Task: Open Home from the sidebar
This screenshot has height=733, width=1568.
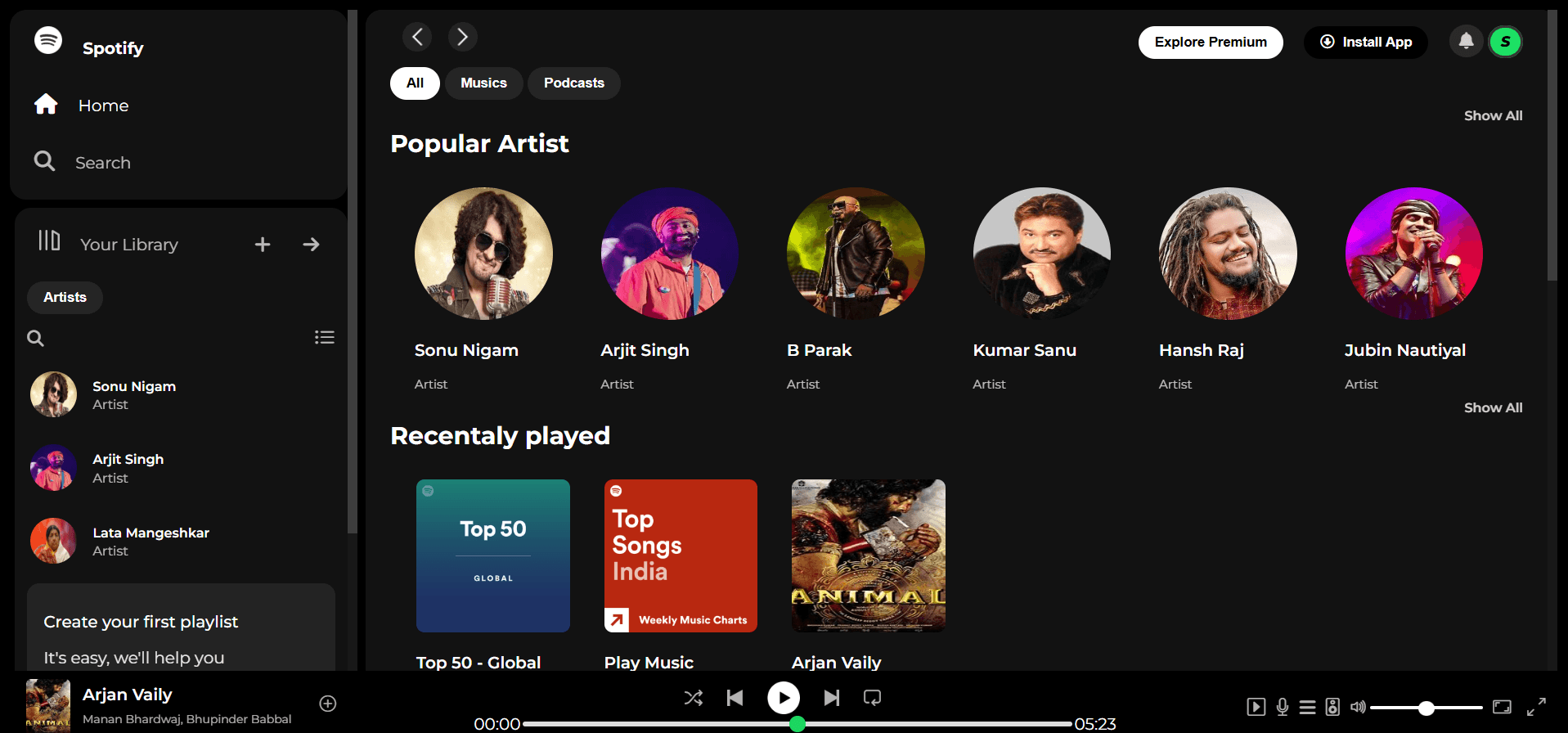Action: tap(82, 105)
